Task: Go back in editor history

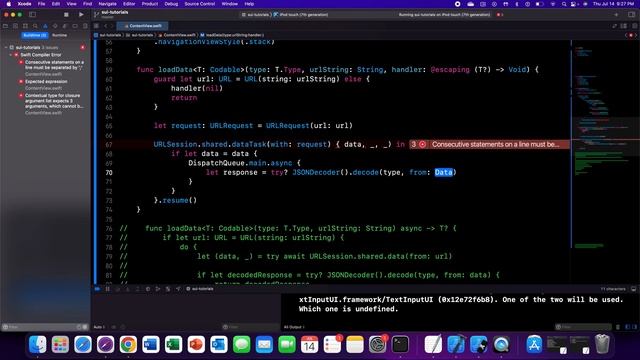Action: [x=105, y=26]
